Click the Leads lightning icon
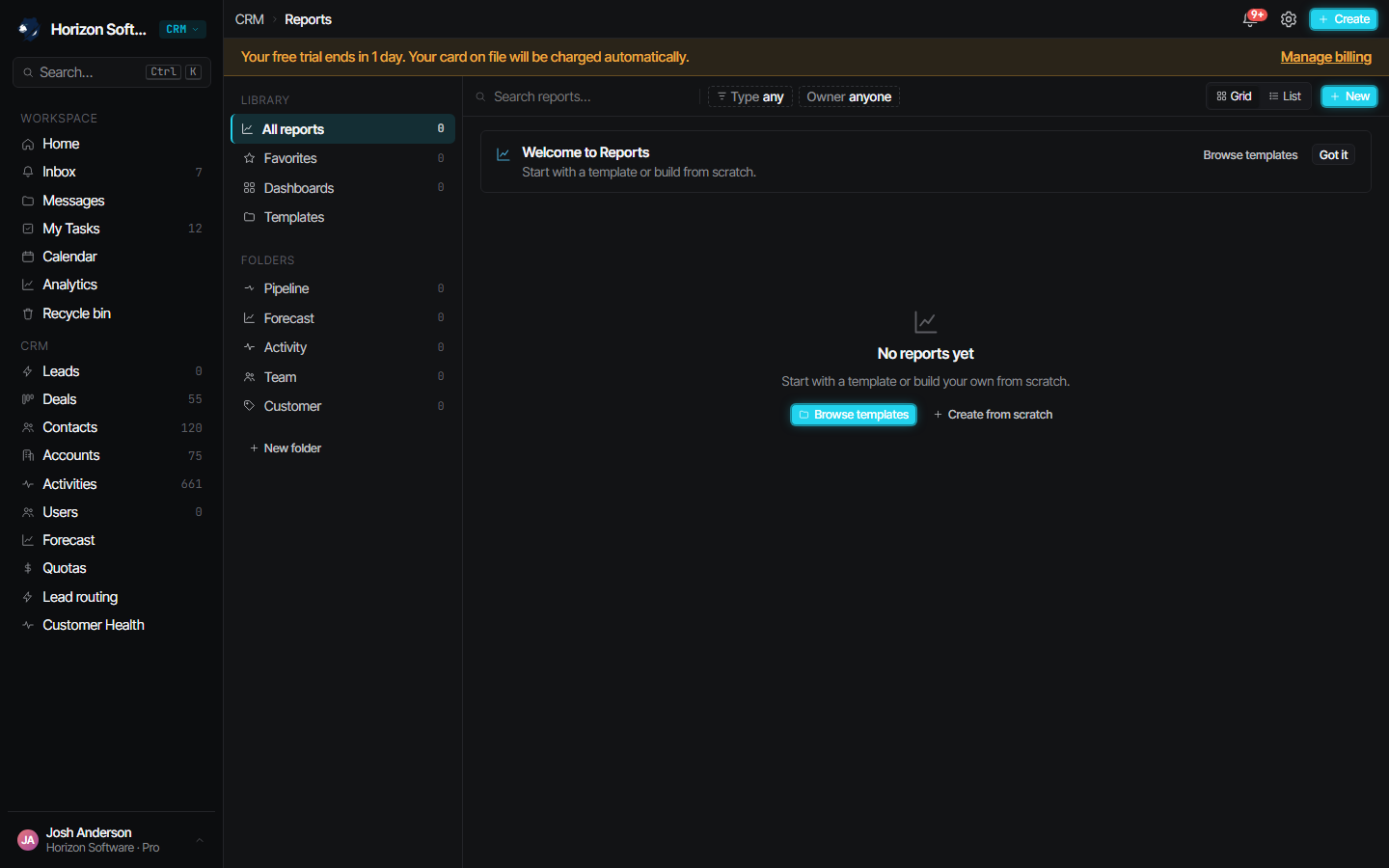 (28, 371)
